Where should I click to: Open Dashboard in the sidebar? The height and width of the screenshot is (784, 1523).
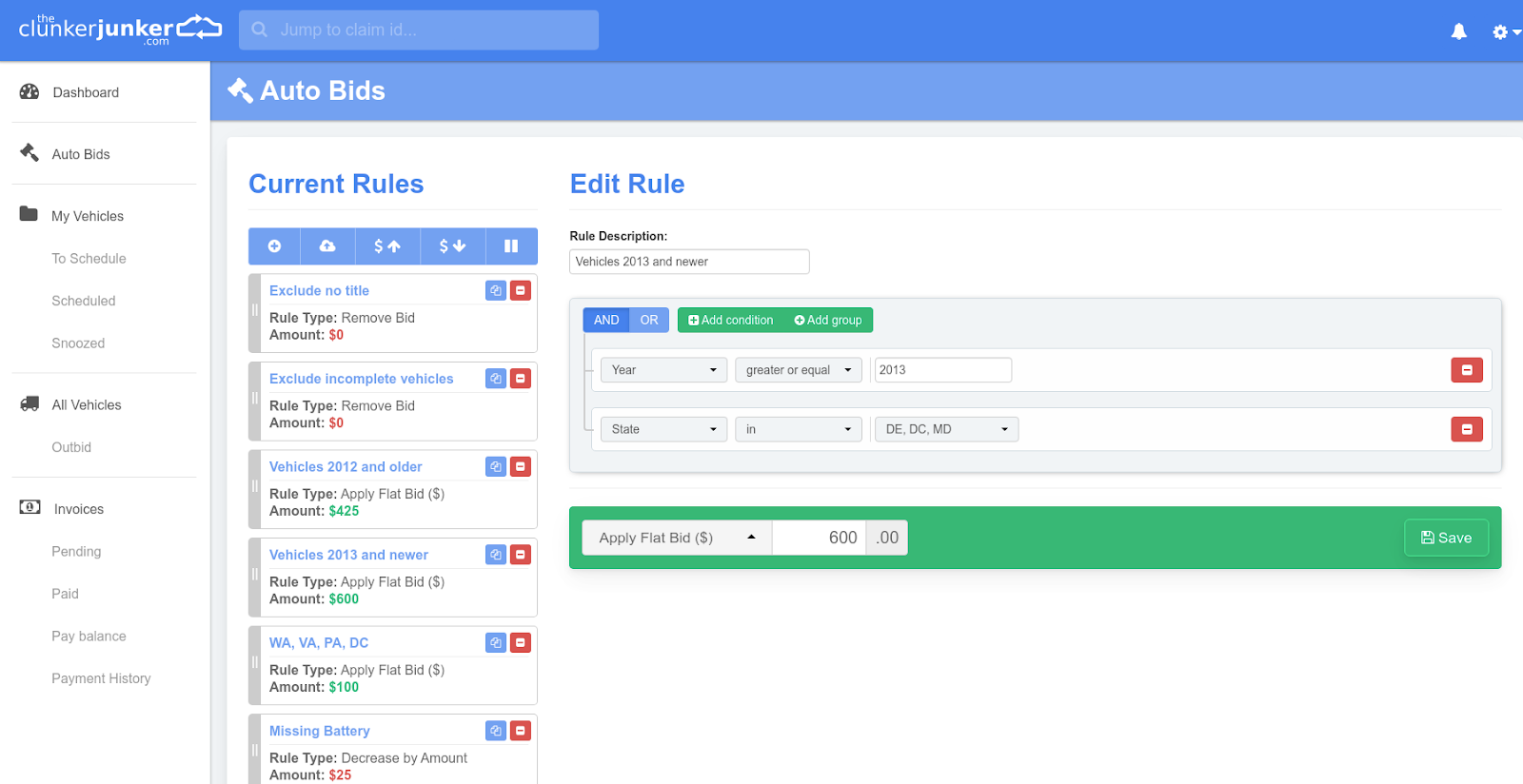coord(86,92)
